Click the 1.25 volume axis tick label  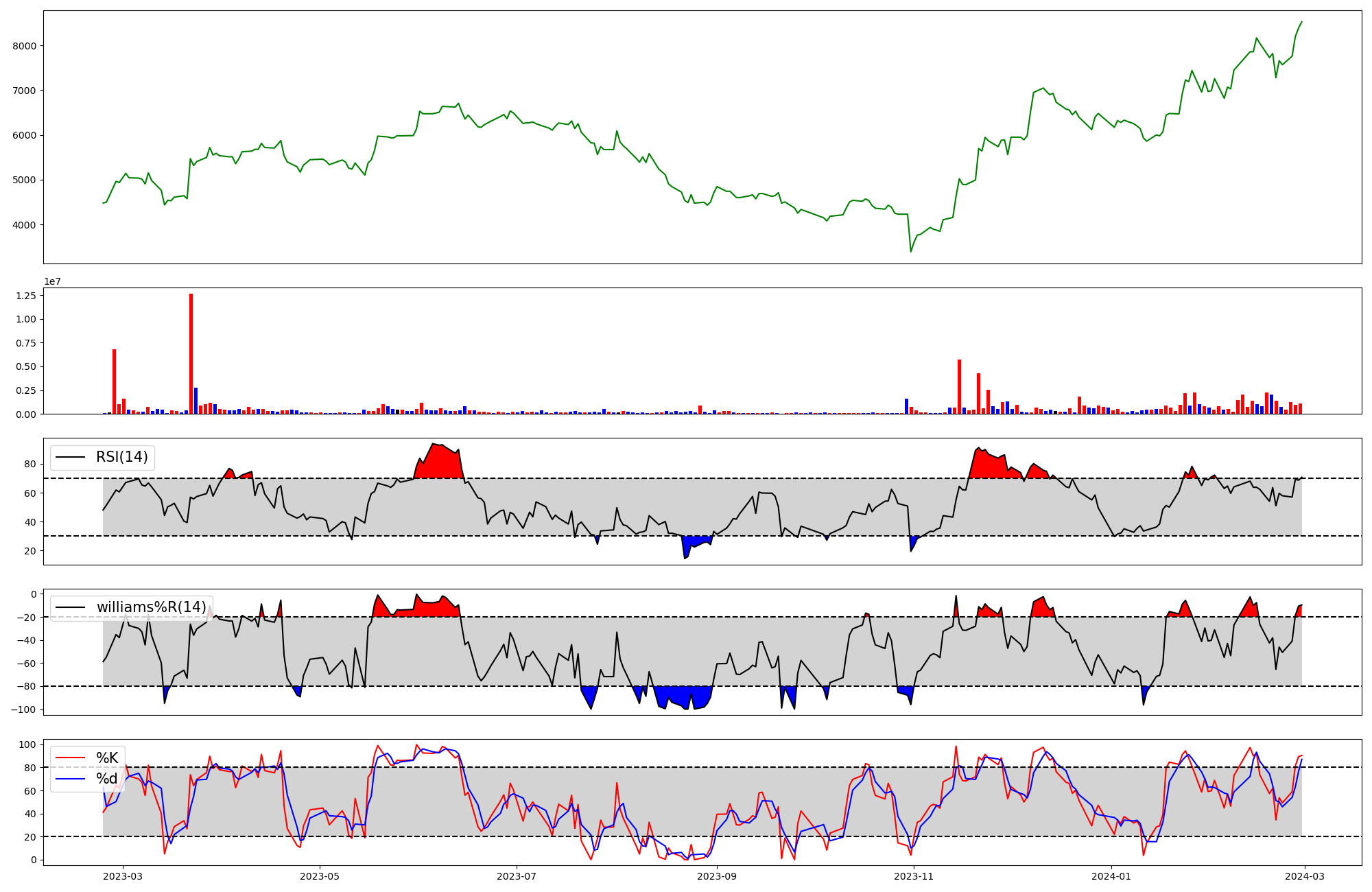tap(25, 295)
